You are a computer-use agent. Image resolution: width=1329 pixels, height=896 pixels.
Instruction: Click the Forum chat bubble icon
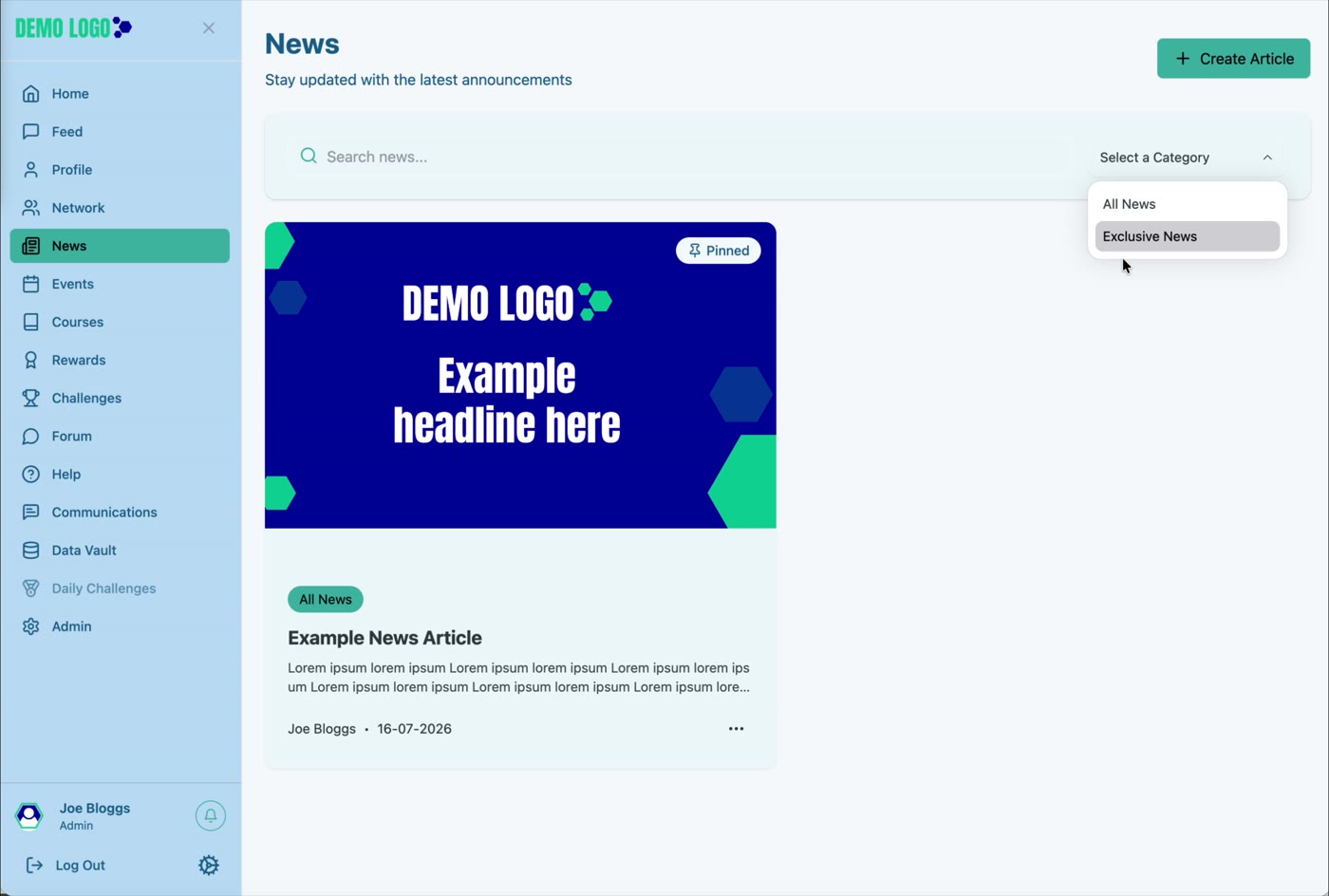(31, 436)
